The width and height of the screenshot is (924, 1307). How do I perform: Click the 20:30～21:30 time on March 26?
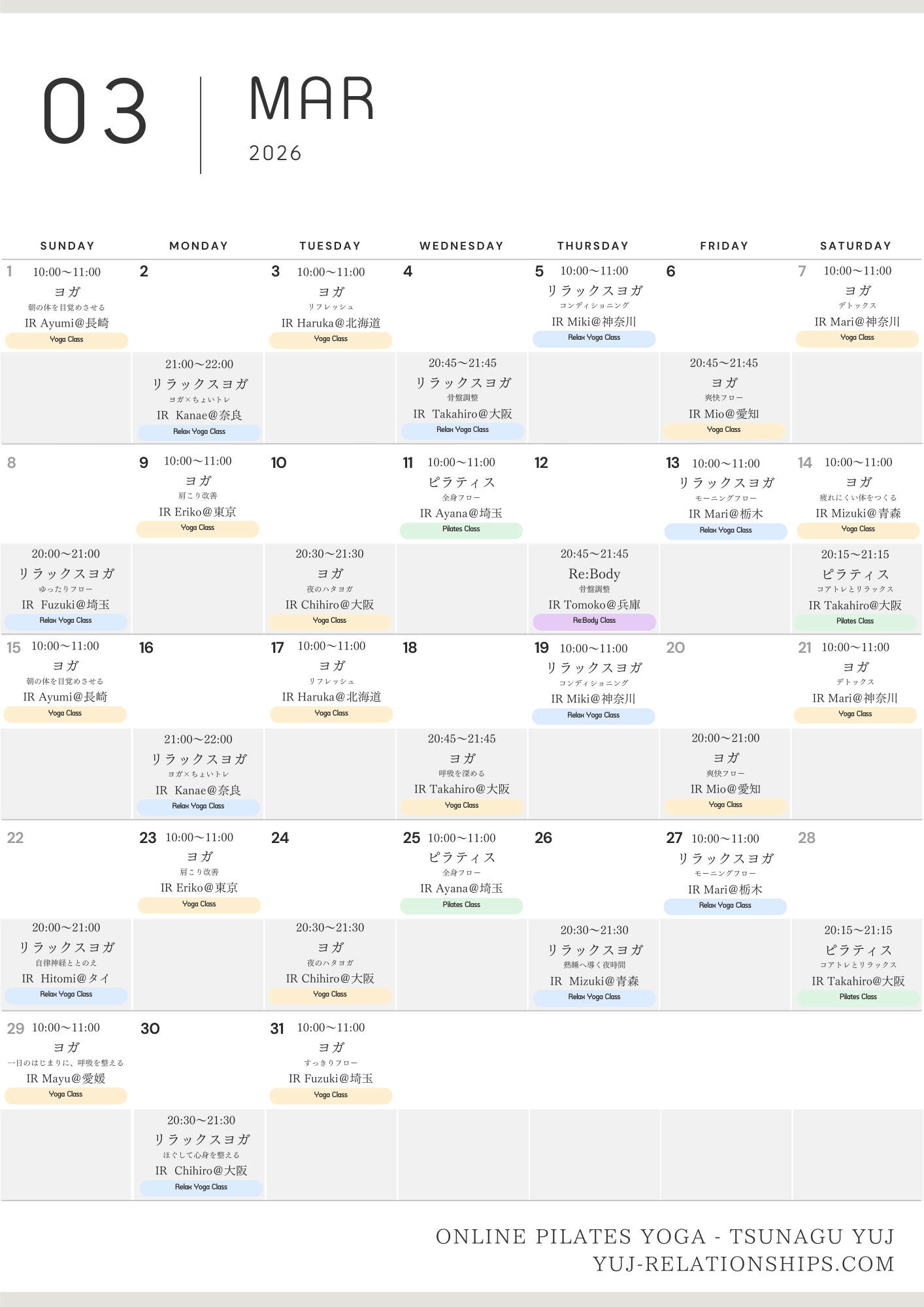tap(594, 931)
